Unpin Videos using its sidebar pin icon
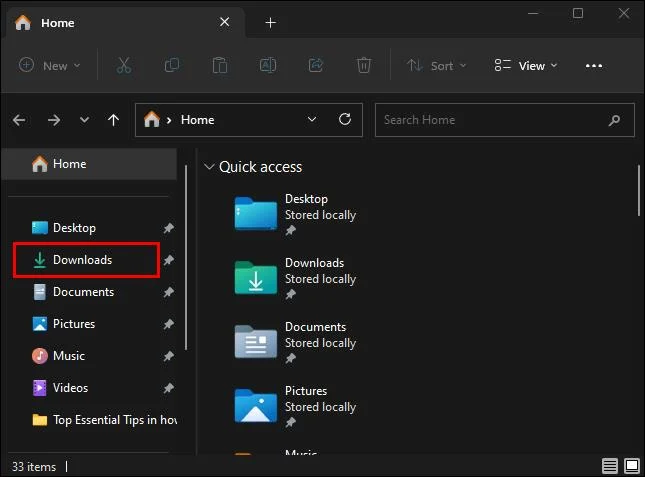Image resolution: width=645 pixels, height=477 pixels. [x=169, y=388]
